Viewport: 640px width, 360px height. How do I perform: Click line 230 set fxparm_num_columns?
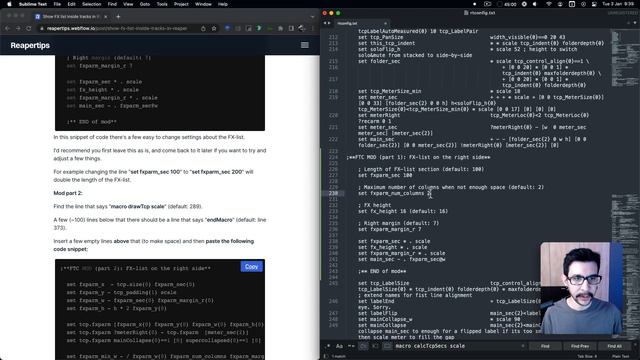[x=394, y=193]
